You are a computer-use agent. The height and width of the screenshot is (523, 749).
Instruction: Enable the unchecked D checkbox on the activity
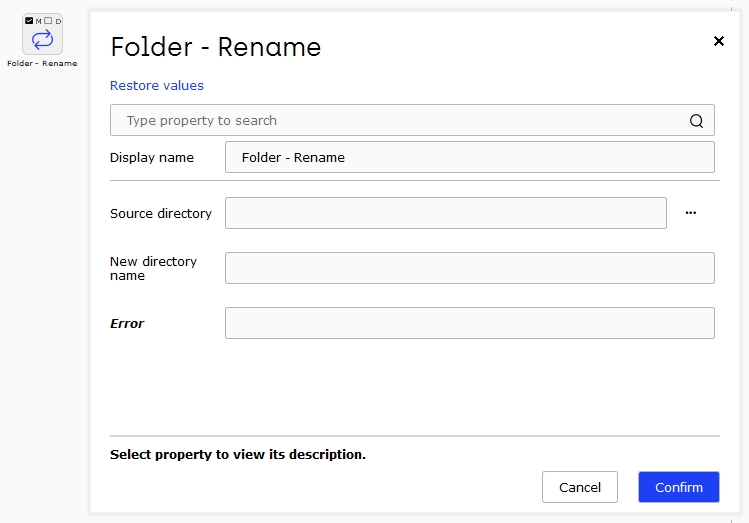pyautogui.click(x=48, y=21)
